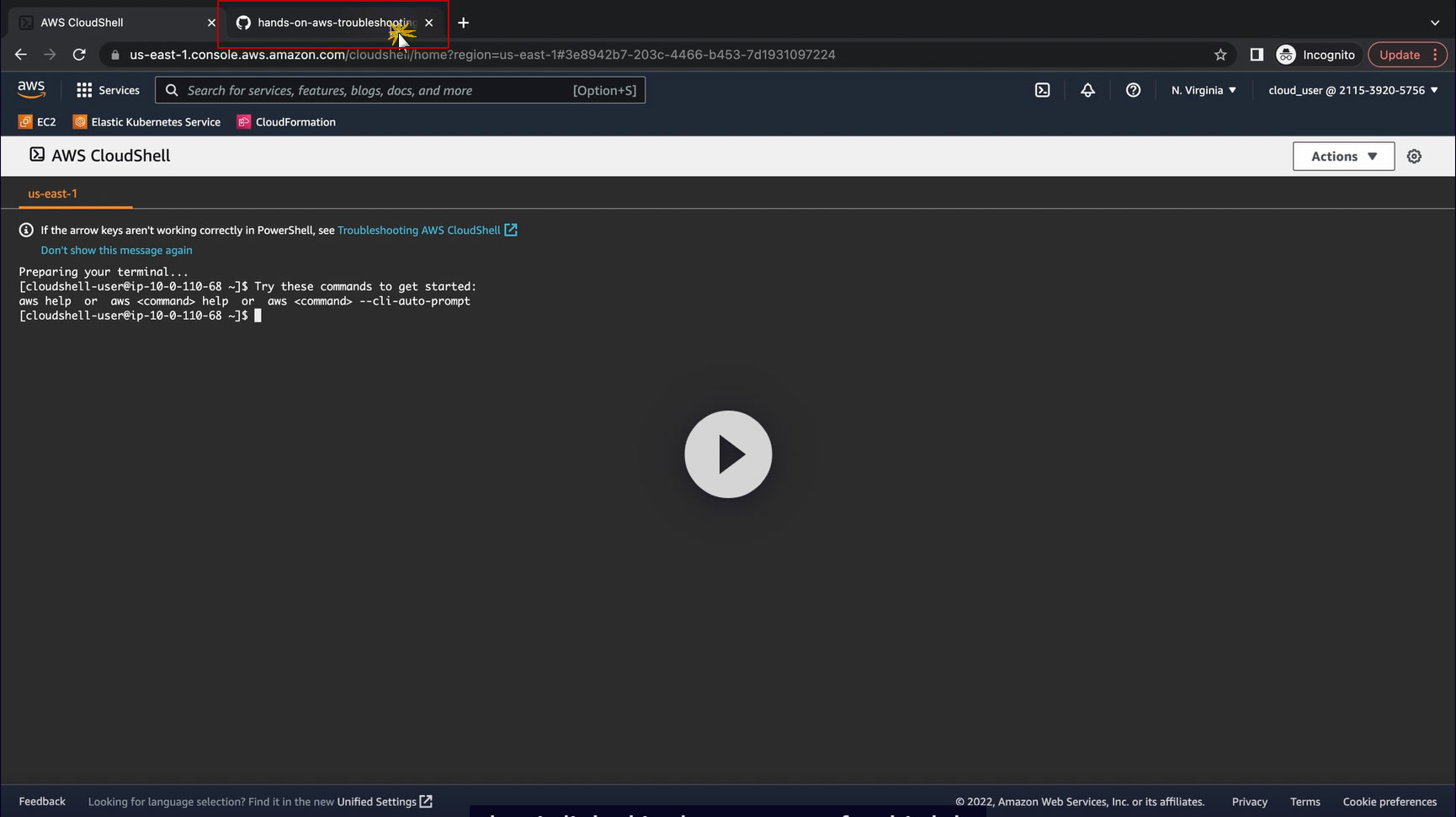The height and width of the screenshot is (817, 1456).
Task: Open a new browser tab
Action: [463, 23]
